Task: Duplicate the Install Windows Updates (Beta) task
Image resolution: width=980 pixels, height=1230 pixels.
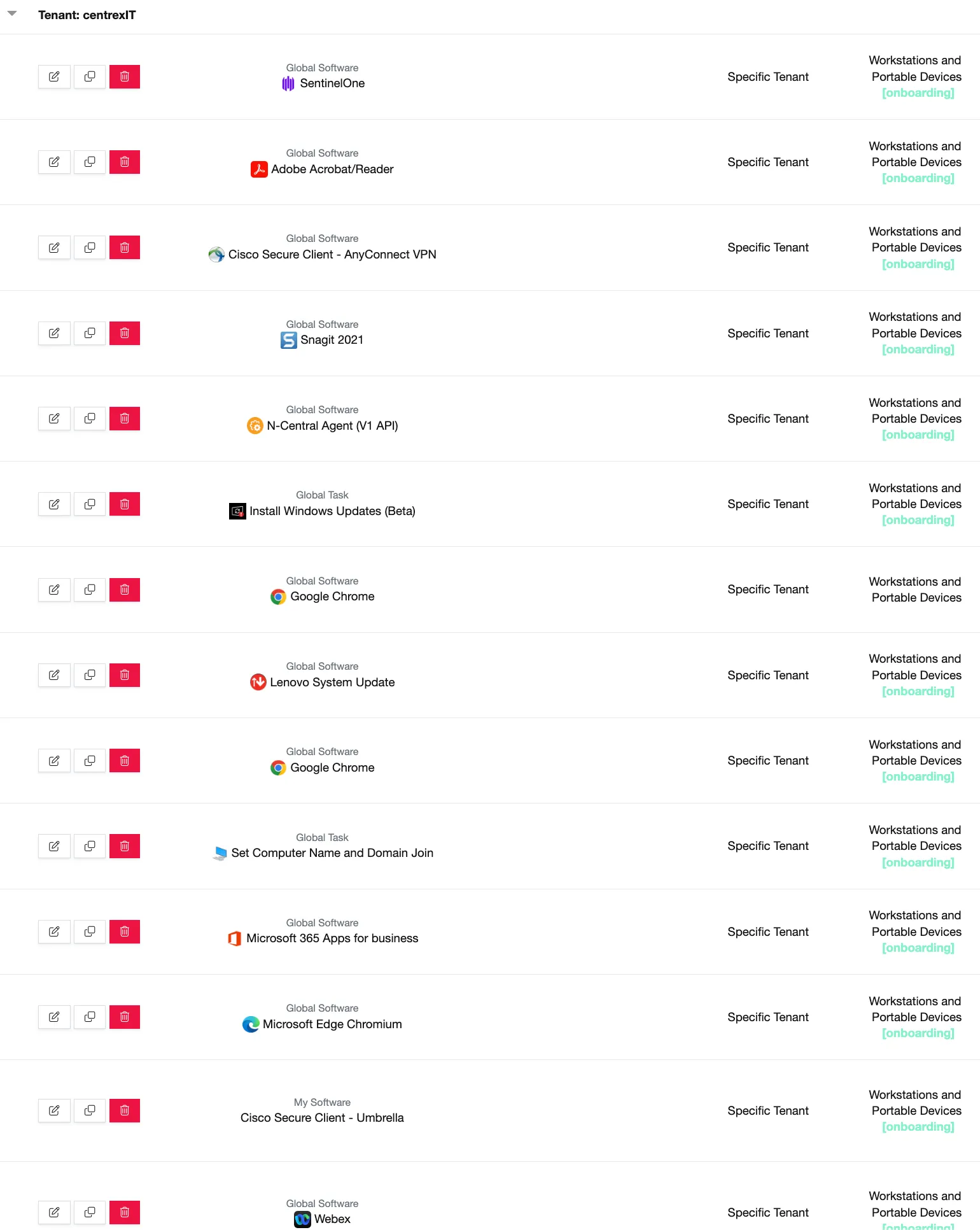Action: pos(90,504)
